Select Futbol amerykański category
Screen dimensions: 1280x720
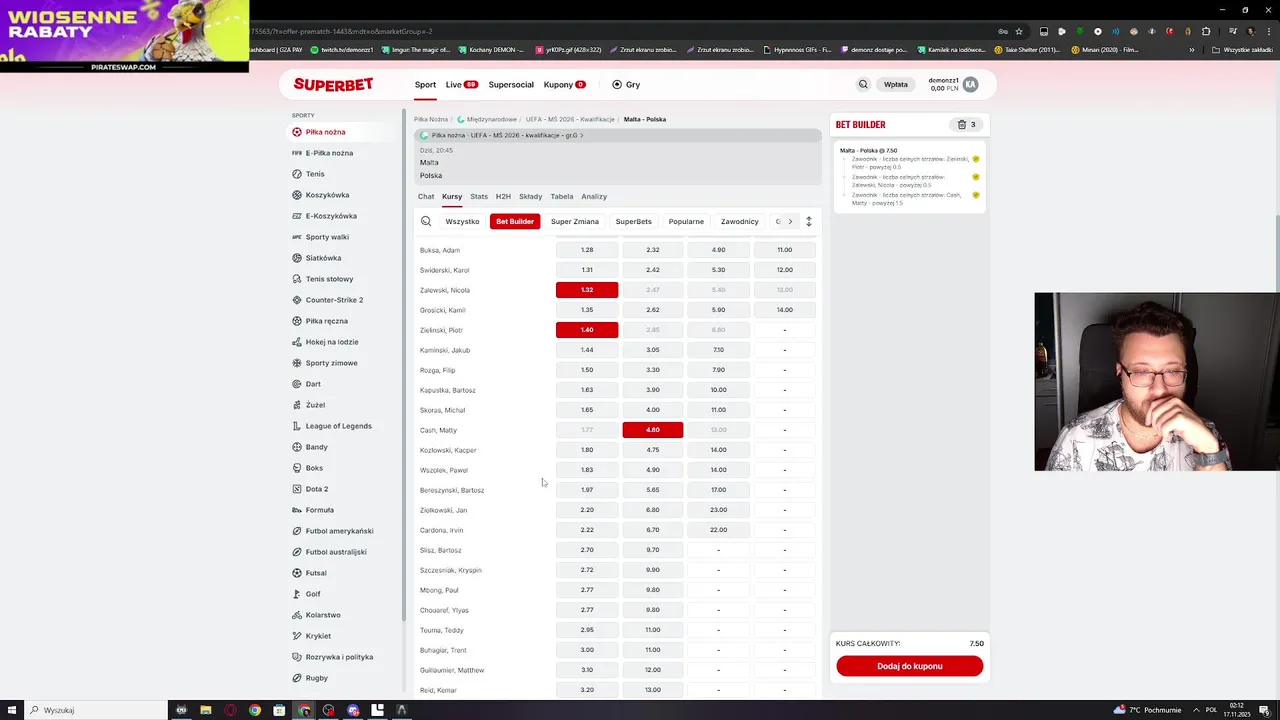tap(332, 531)
